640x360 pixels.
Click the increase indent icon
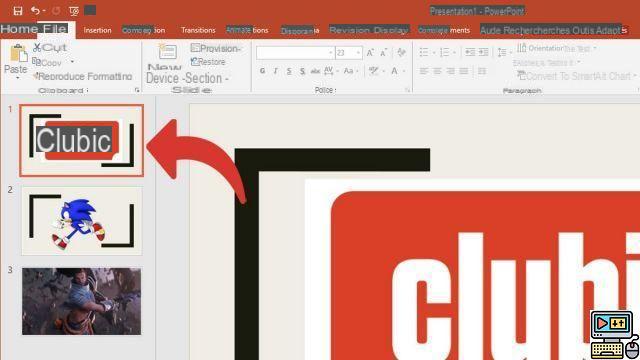coord(484,52)
